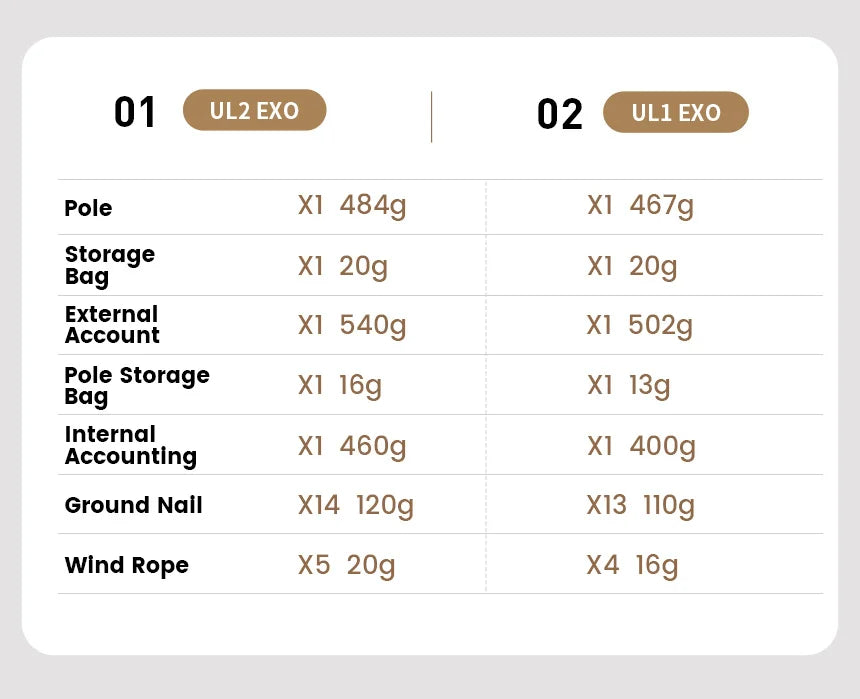860x699 pixels.
Task: Click the X1 502g External Account value
Action: 640,326
